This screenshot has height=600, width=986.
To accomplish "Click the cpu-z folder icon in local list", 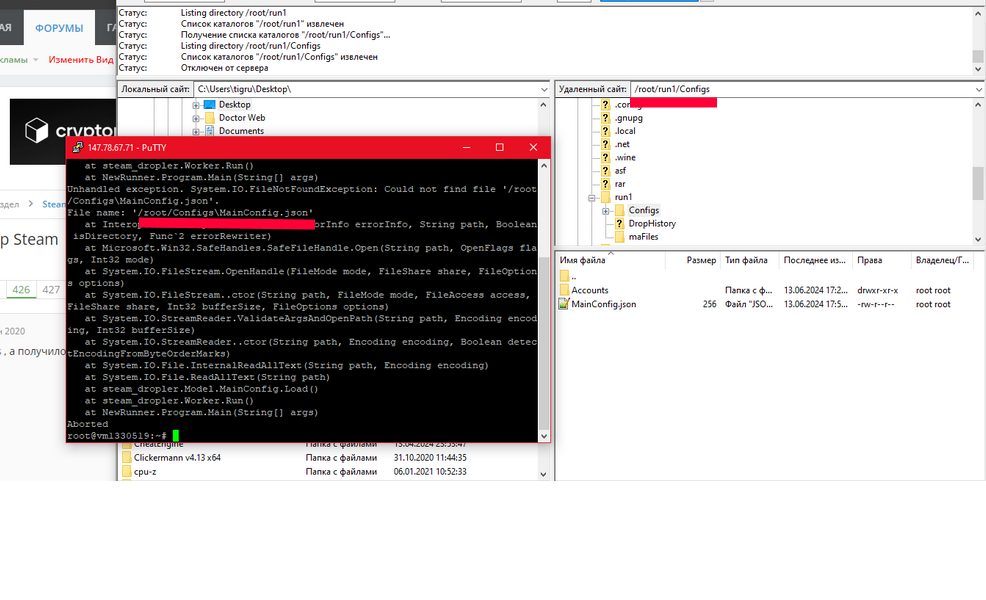I will [x=126, y=471].
